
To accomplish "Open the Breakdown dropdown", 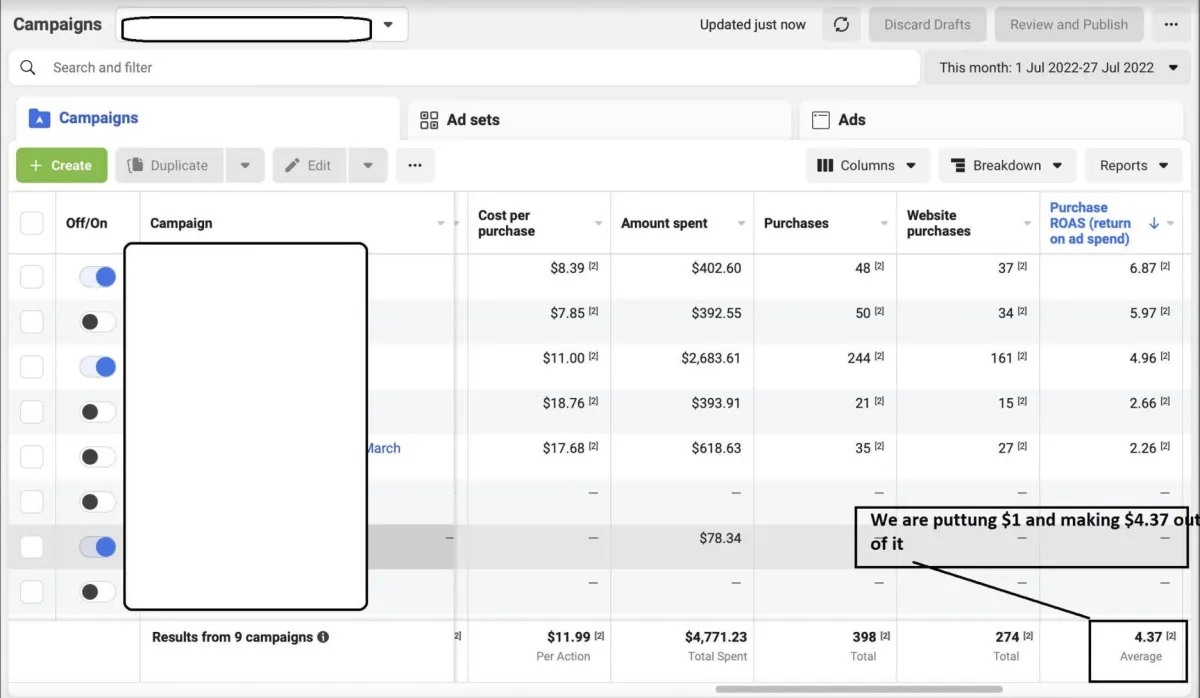I will [x=1007, y=165].
